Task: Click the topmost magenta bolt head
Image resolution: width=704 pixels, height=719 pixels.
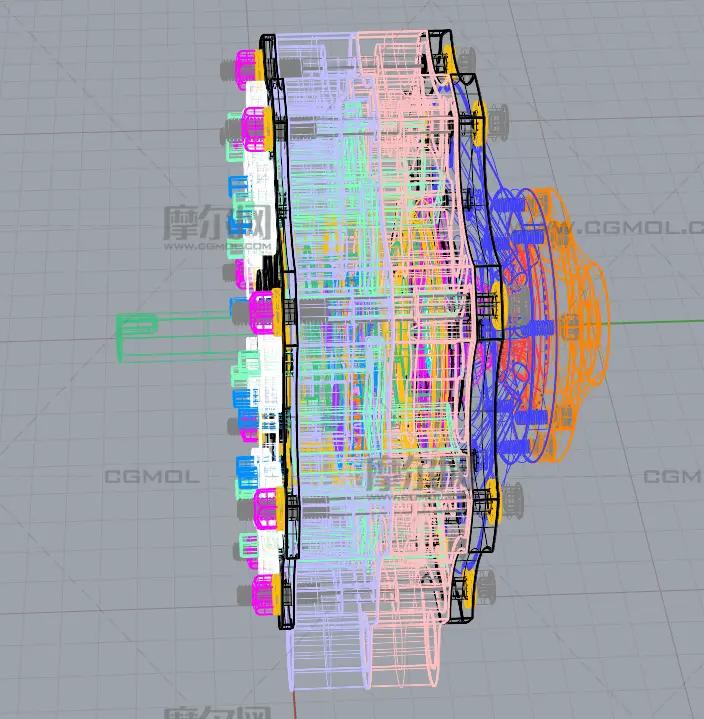Action: click(x=245, y=65)
